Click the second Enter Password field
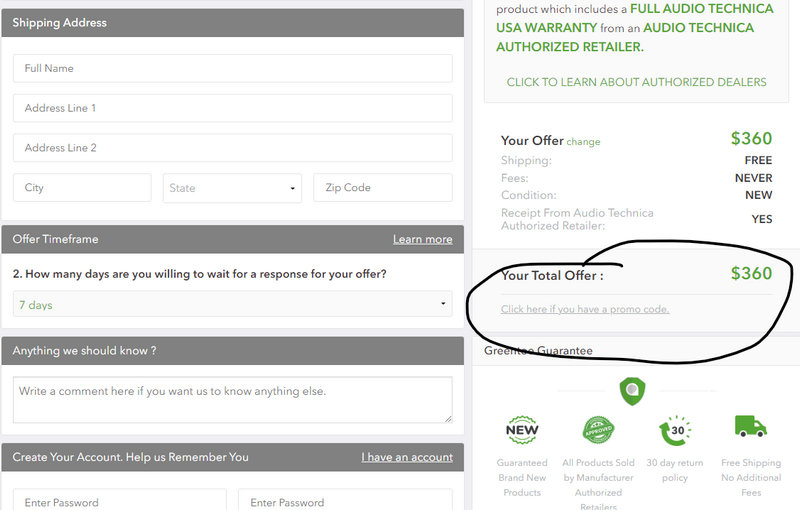800x510 pixels. coord(345,500)
